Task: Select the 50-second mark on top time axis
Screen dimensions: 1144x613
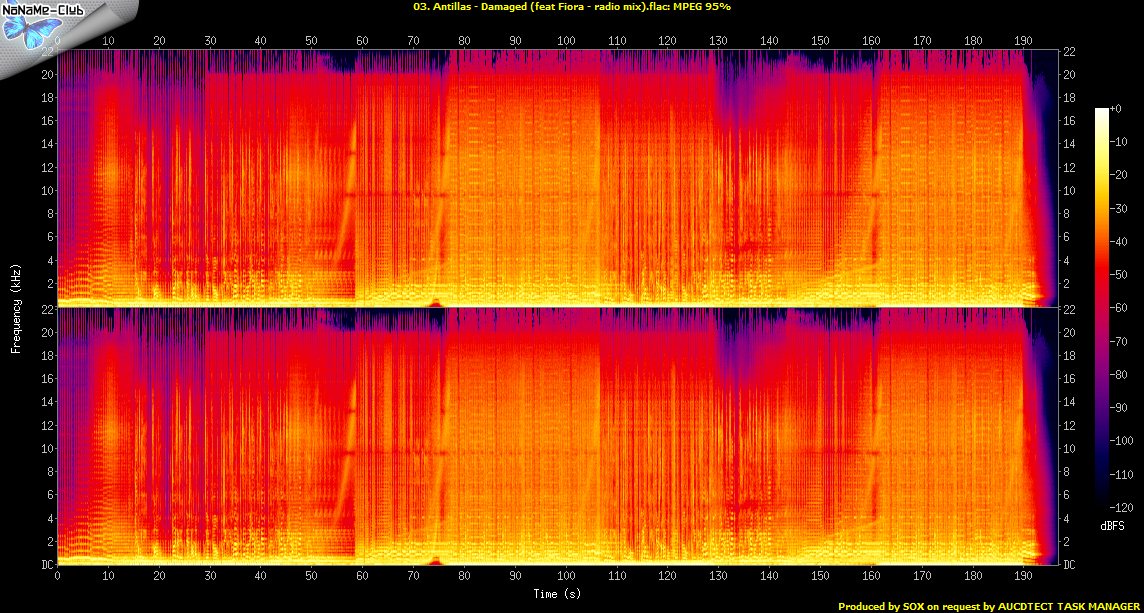Action: pos(312,41)
